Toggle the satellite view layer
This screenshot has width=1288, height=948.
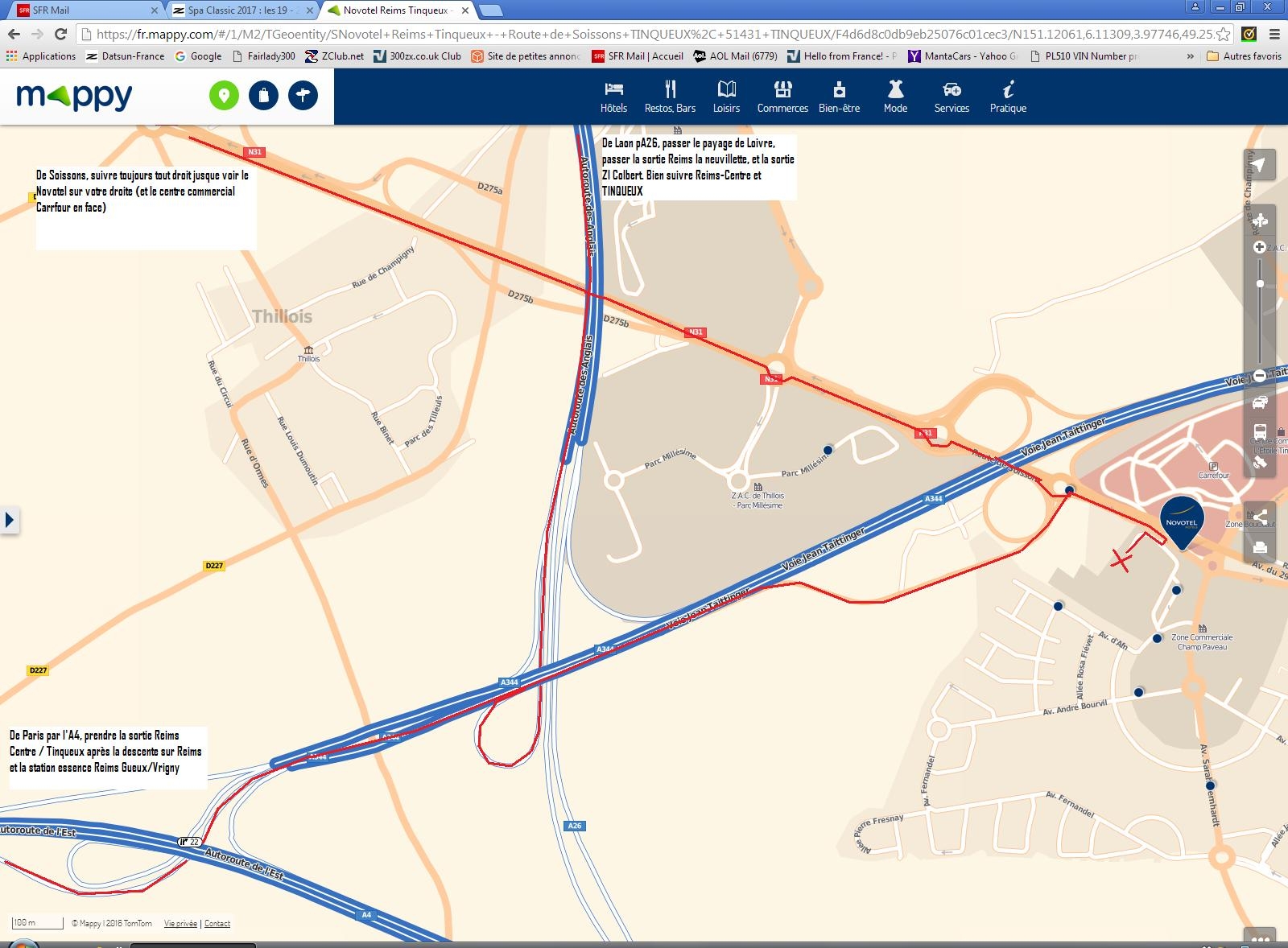point(1260,462)
